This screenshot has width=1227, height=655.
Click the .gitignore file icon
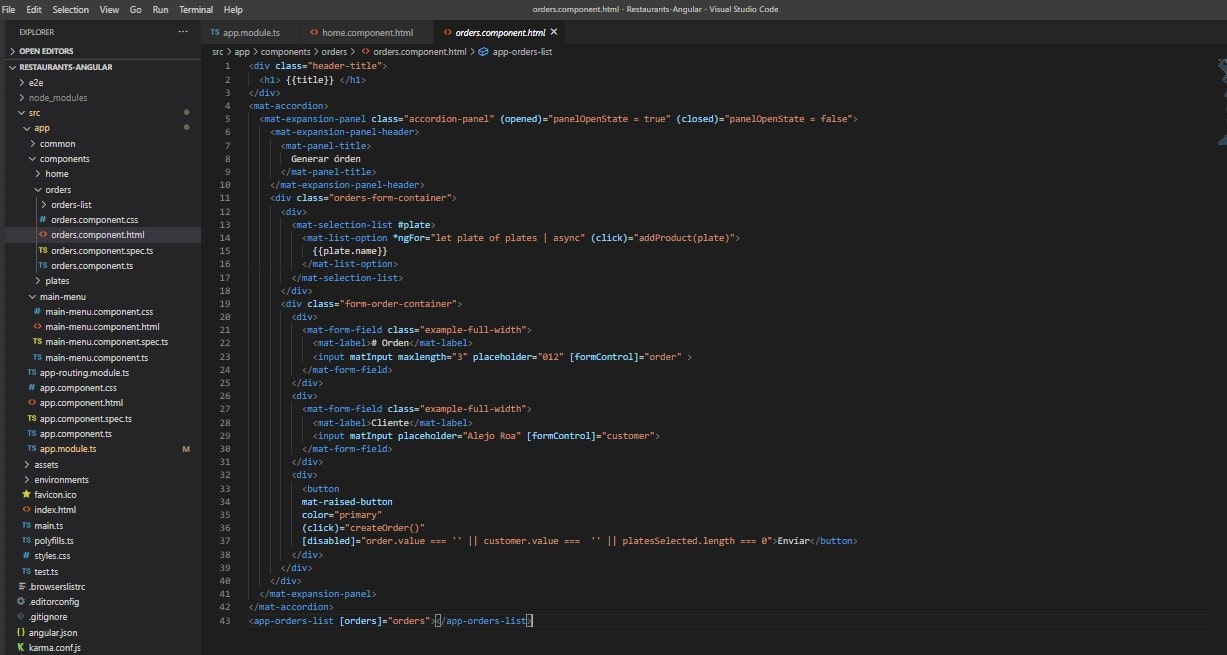tap(20, 617)
